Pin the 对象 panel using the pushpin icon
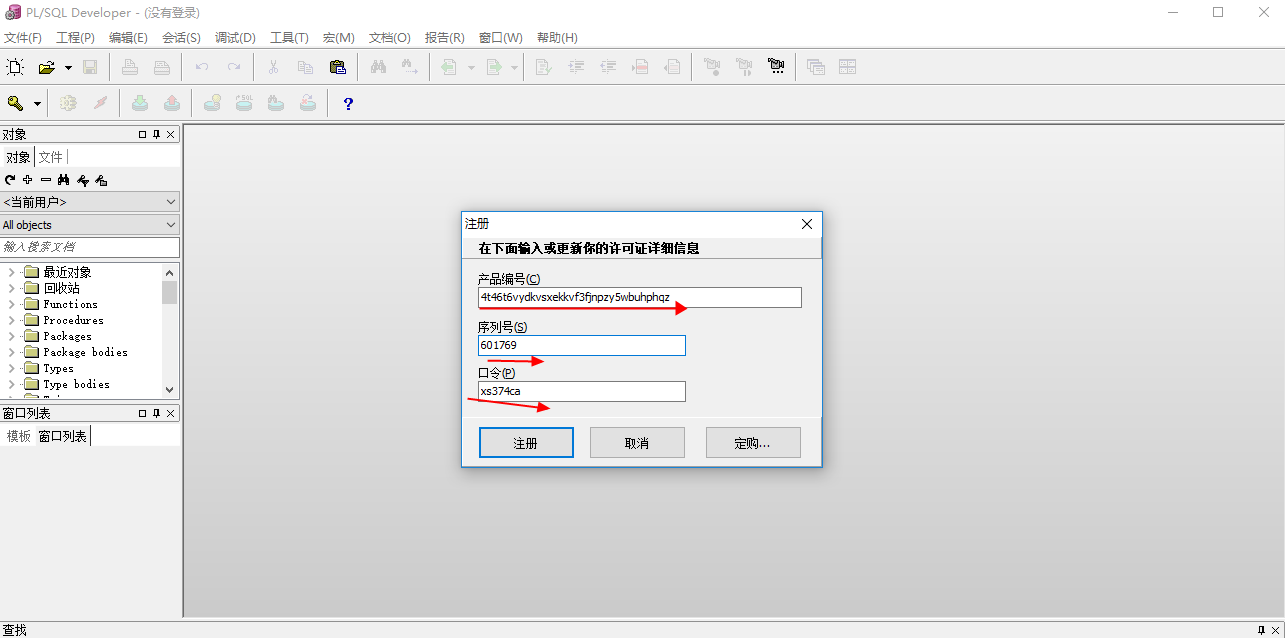 click(156, 134)
